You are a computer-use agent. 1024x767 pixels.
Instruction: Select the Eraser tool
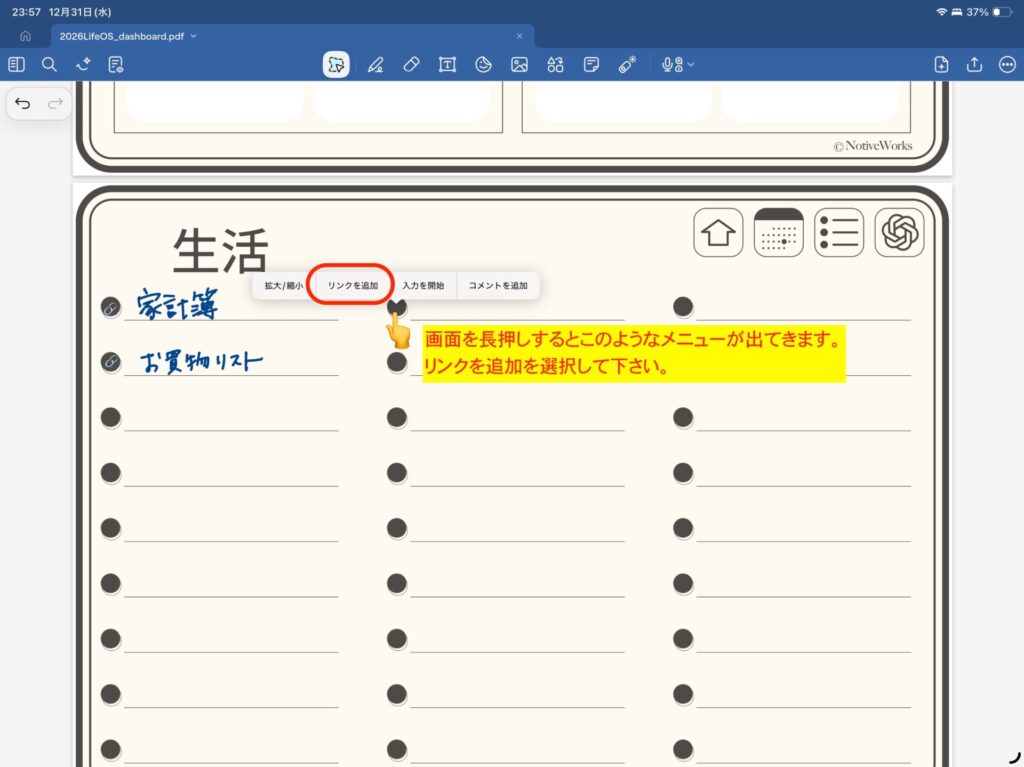tap(411, 65)
